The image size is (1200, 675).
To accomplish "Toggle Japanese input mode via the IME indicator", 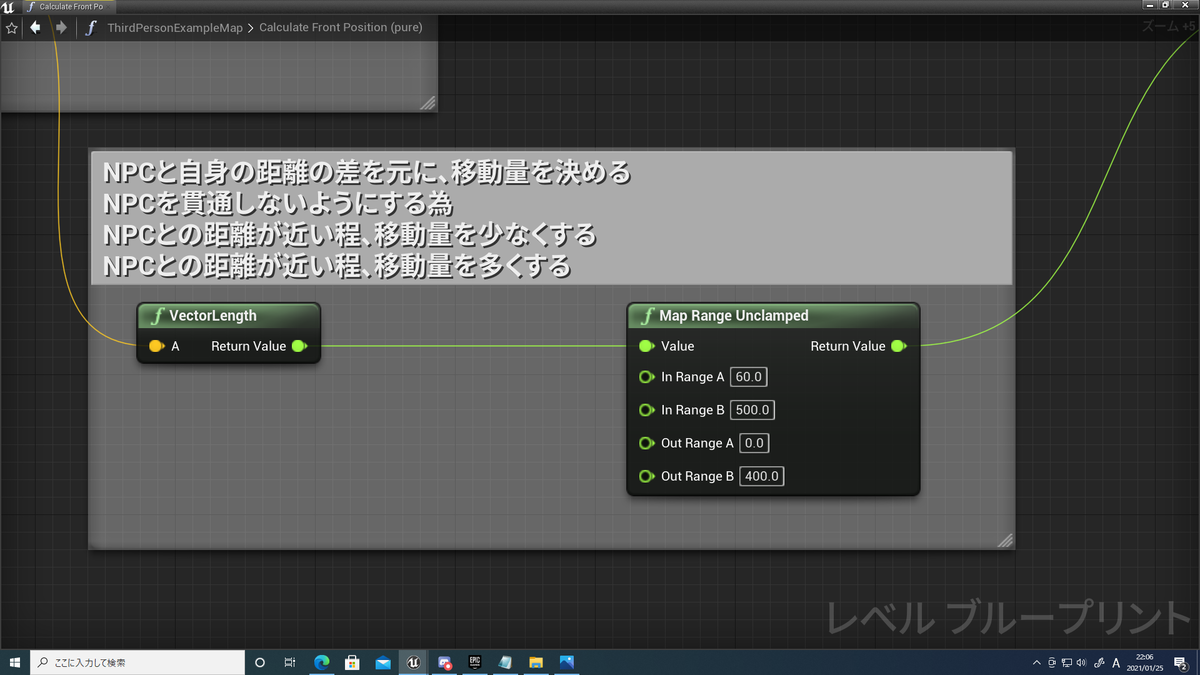I will 1117,662.
